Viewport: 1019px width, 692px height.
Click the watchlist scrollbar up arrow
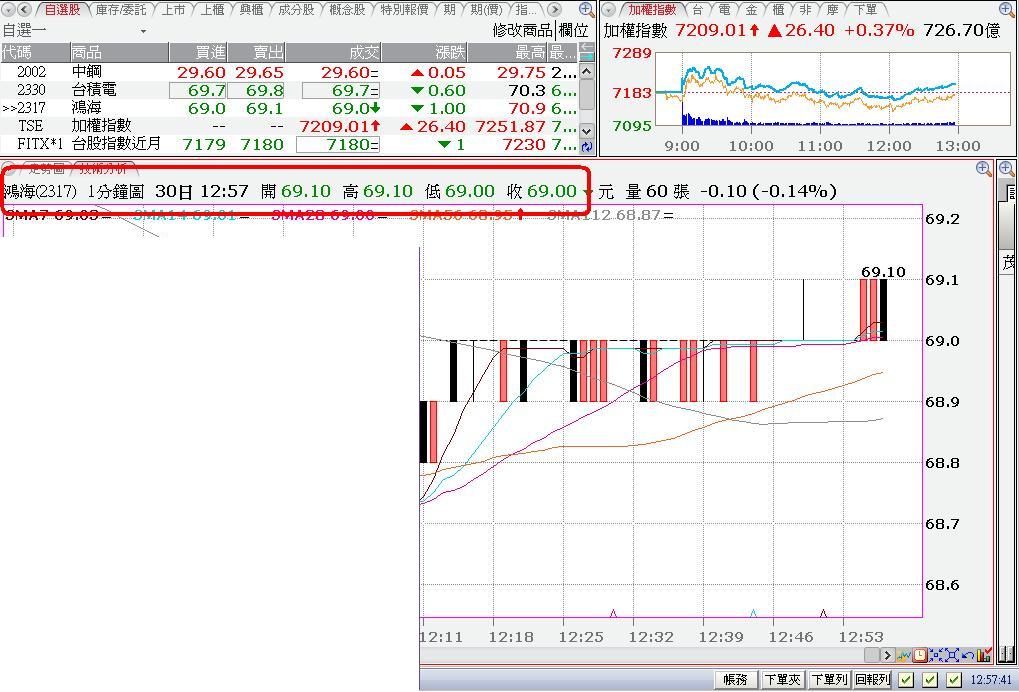587,71
